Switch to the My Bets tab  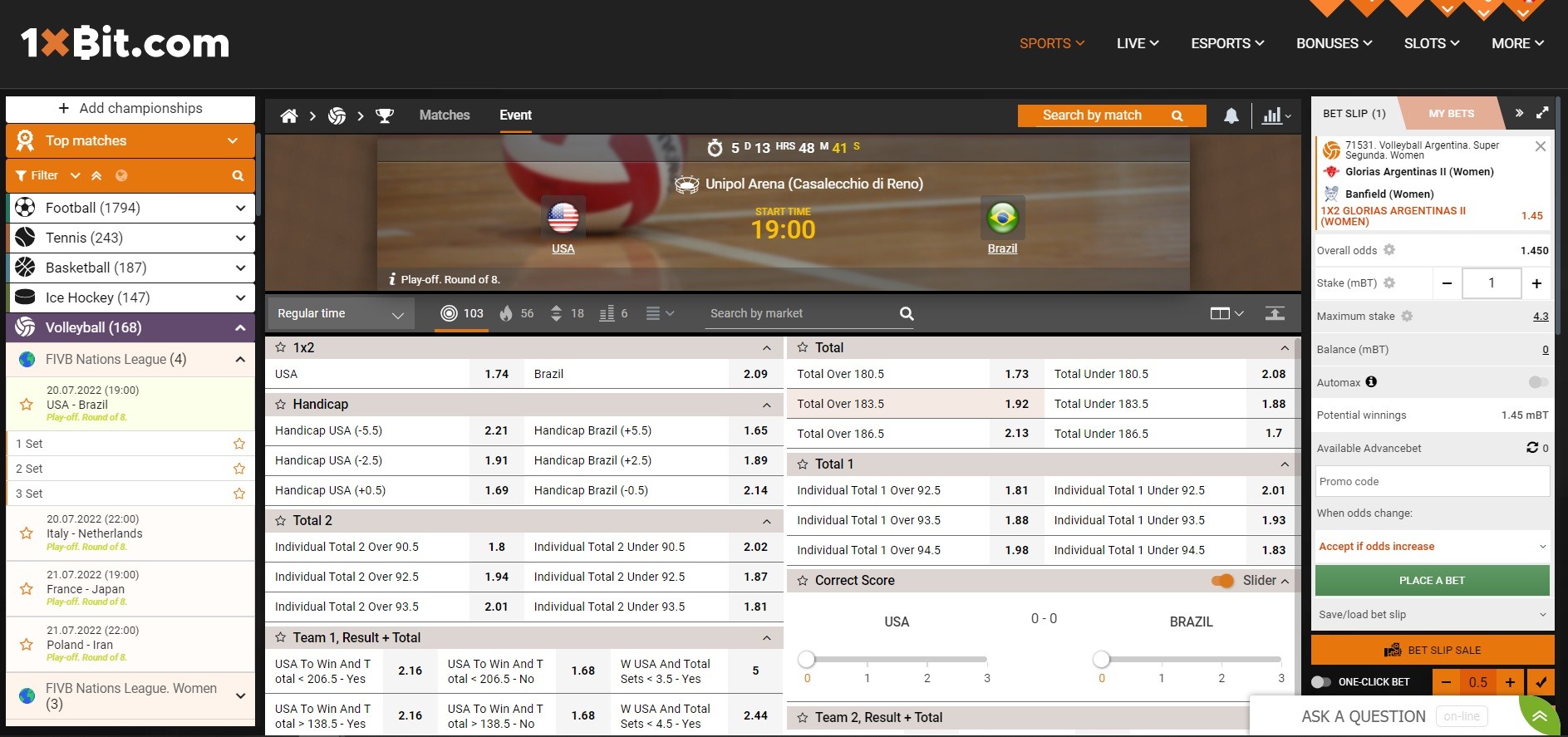click(1451, 114)
